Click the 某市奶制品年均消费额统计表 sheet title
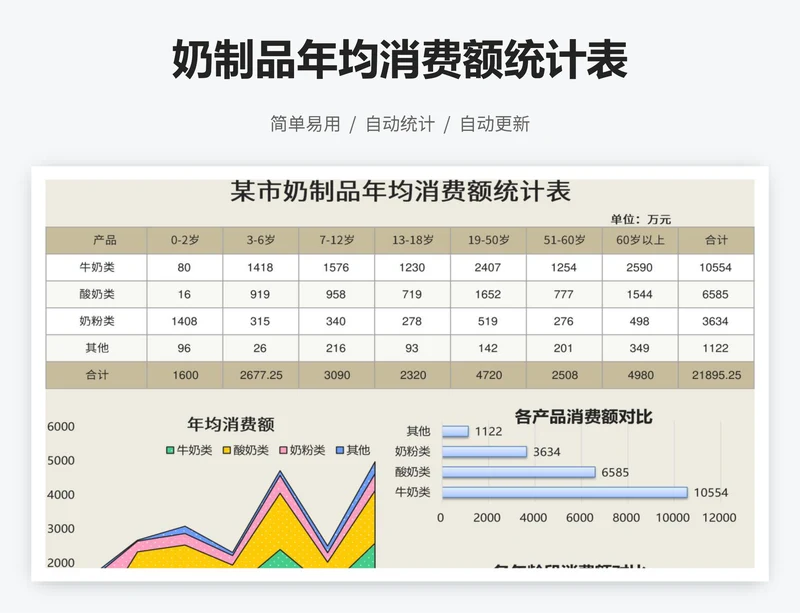800x613 pixels. point(401,191)
